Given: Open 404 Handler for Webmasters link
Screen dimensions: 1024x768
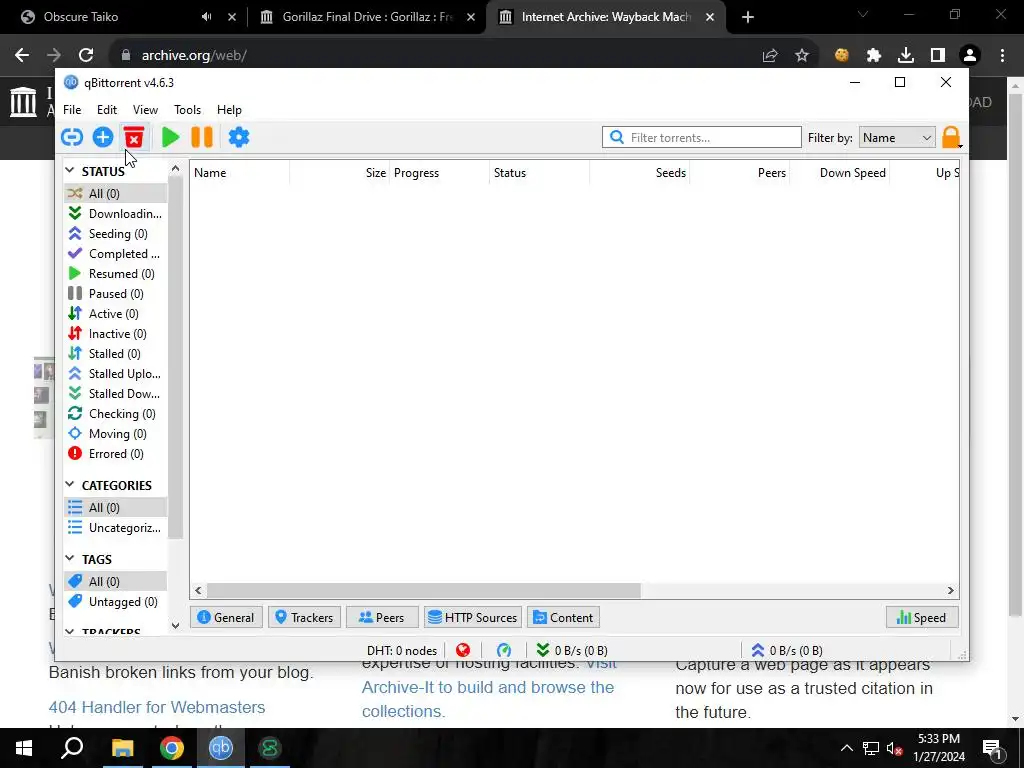Looking at the screenshot, I should [x=157, y=707].
